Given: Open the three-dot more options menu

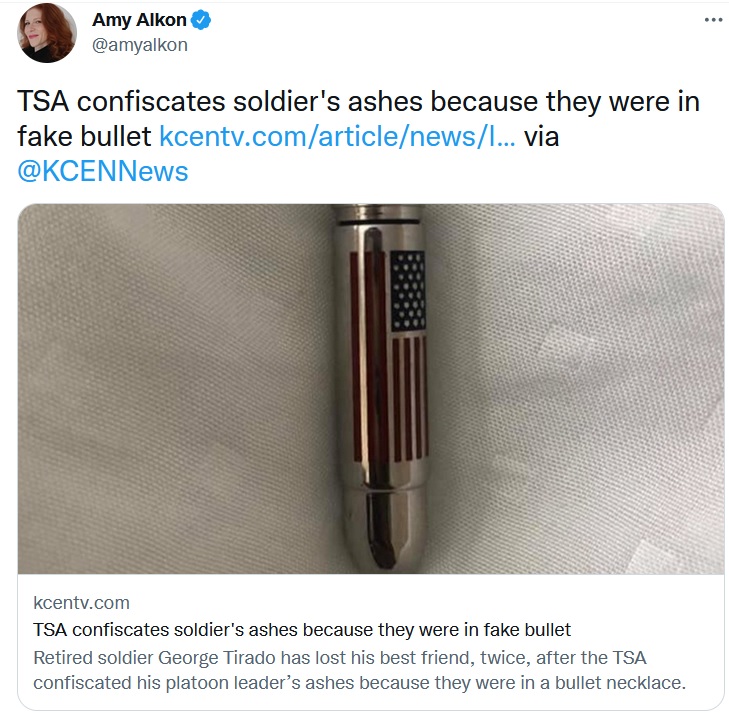Looking at the screenshot, I should pos(713,20).
